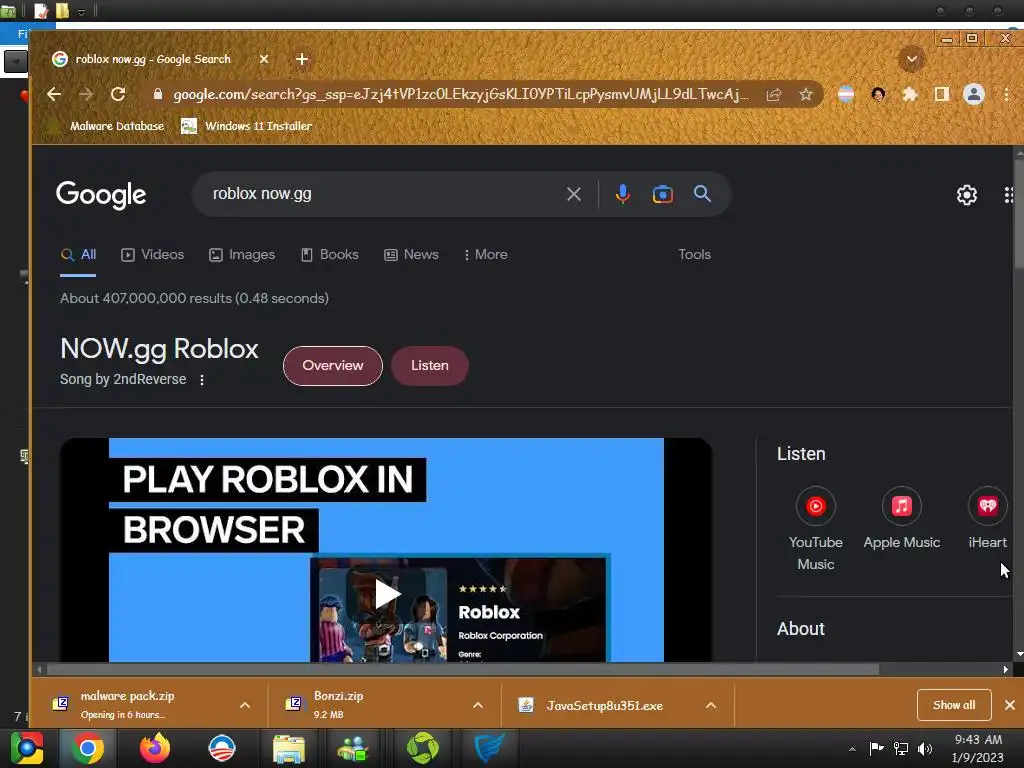The width and height of the screenshot is (1024, 768).
Task: Clear the search box text
Action: coord(573,194)
